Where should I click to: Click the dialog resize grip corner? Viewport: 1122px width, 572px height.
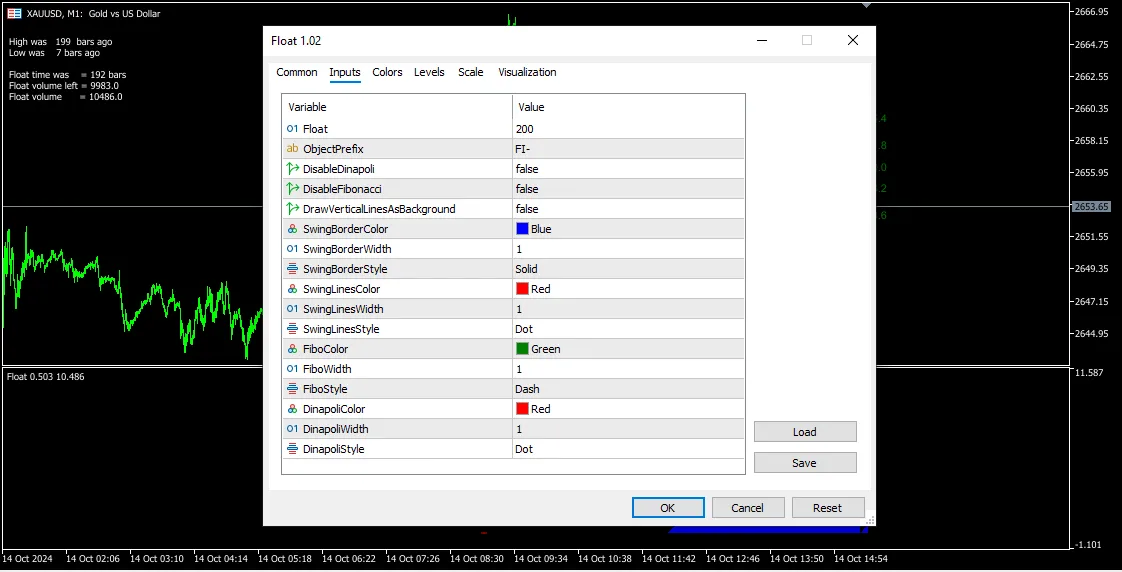(x=869, y=520)
